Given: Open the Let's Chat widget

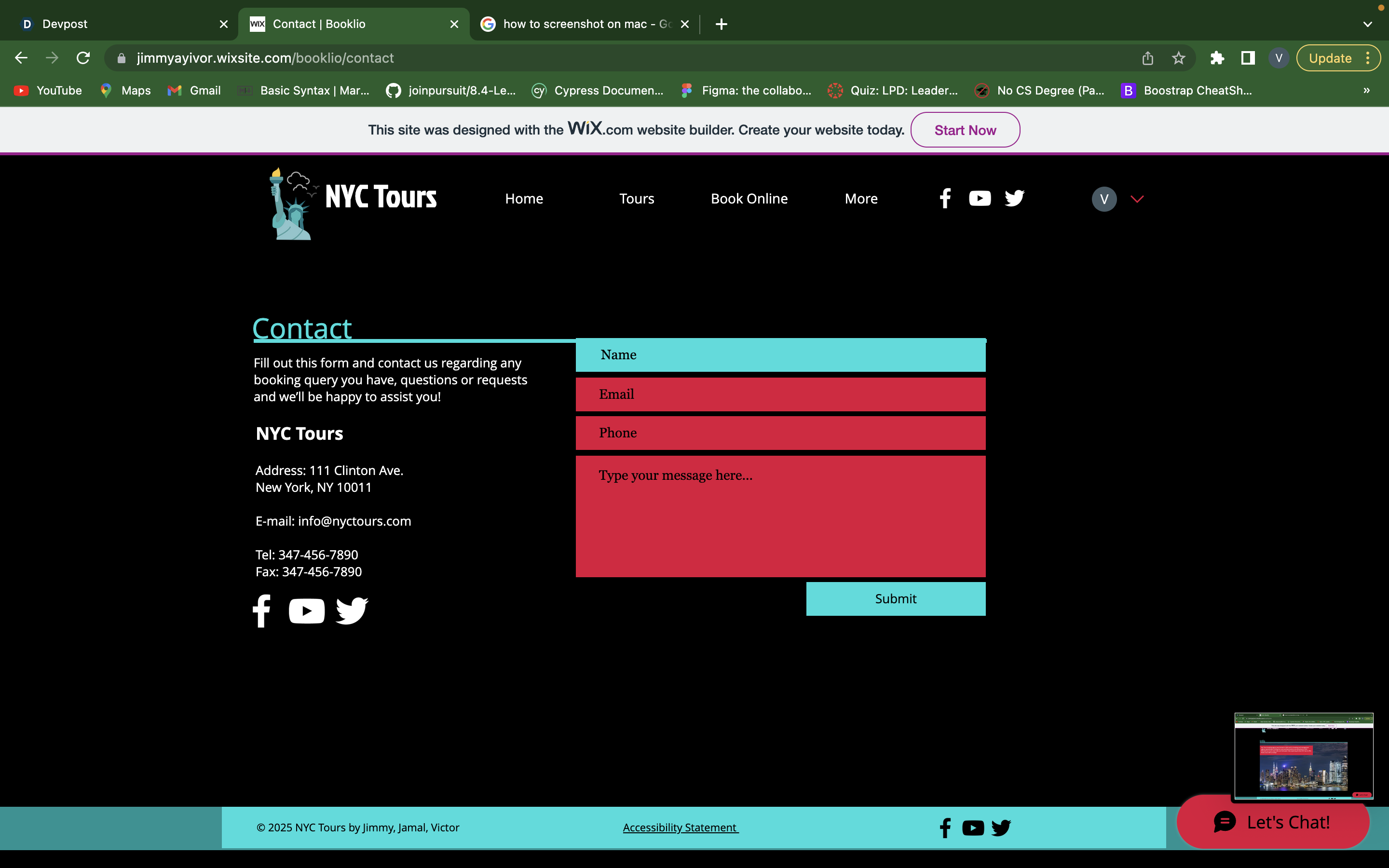Looking at the screenshot, I should click(x=1272, y=822).
